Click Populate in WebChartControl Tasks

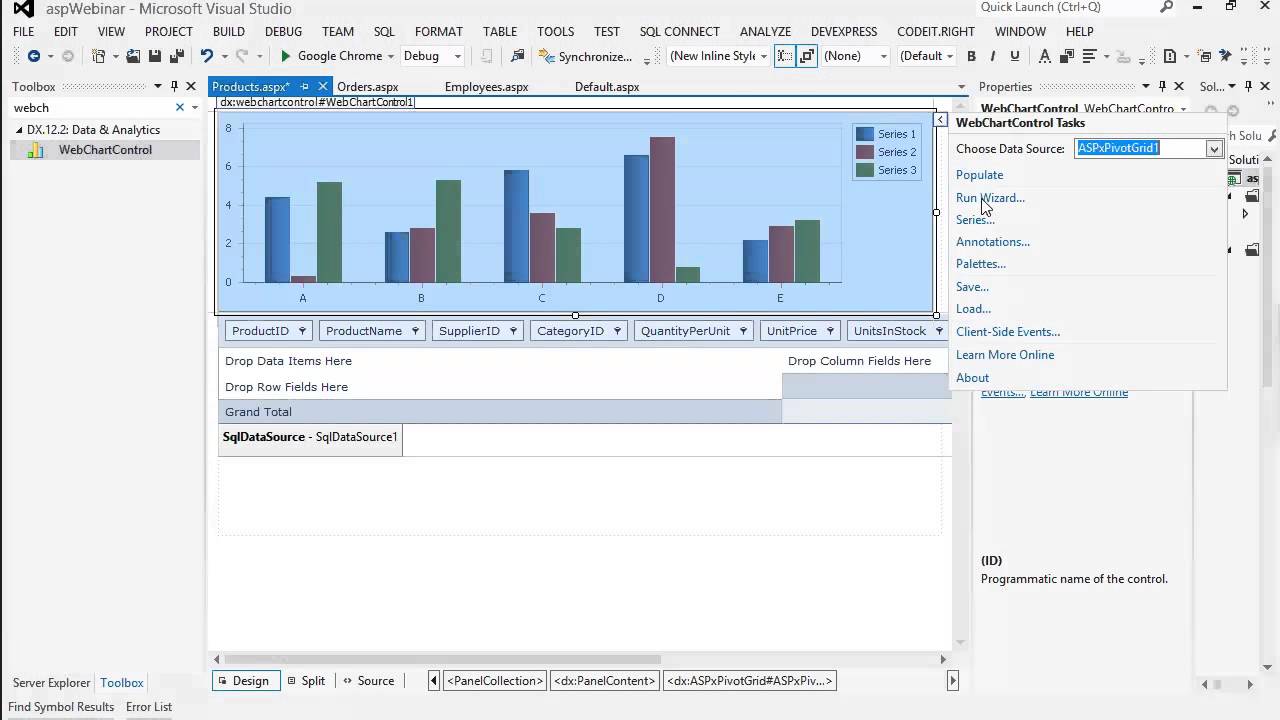pyautogui.click(x=979, y=175)
